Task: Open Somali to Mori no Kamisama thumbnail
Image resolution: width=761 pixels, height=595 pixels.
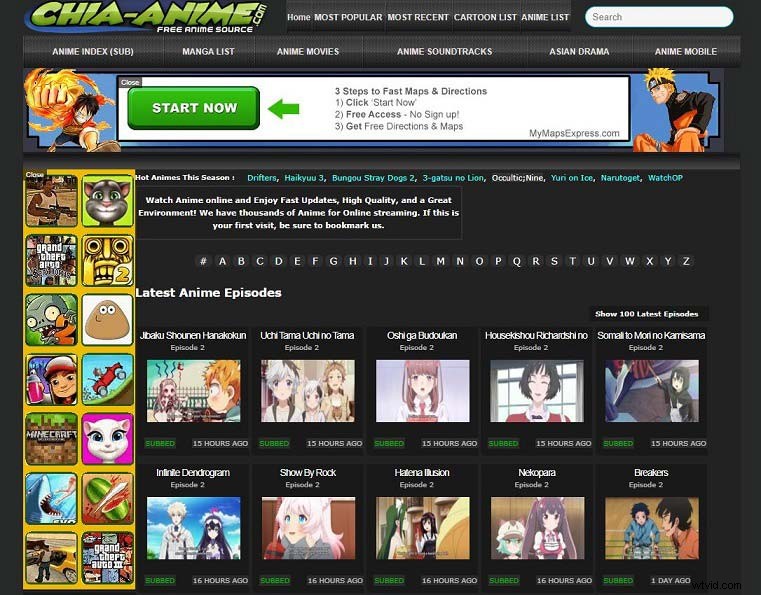Action: 651,391
